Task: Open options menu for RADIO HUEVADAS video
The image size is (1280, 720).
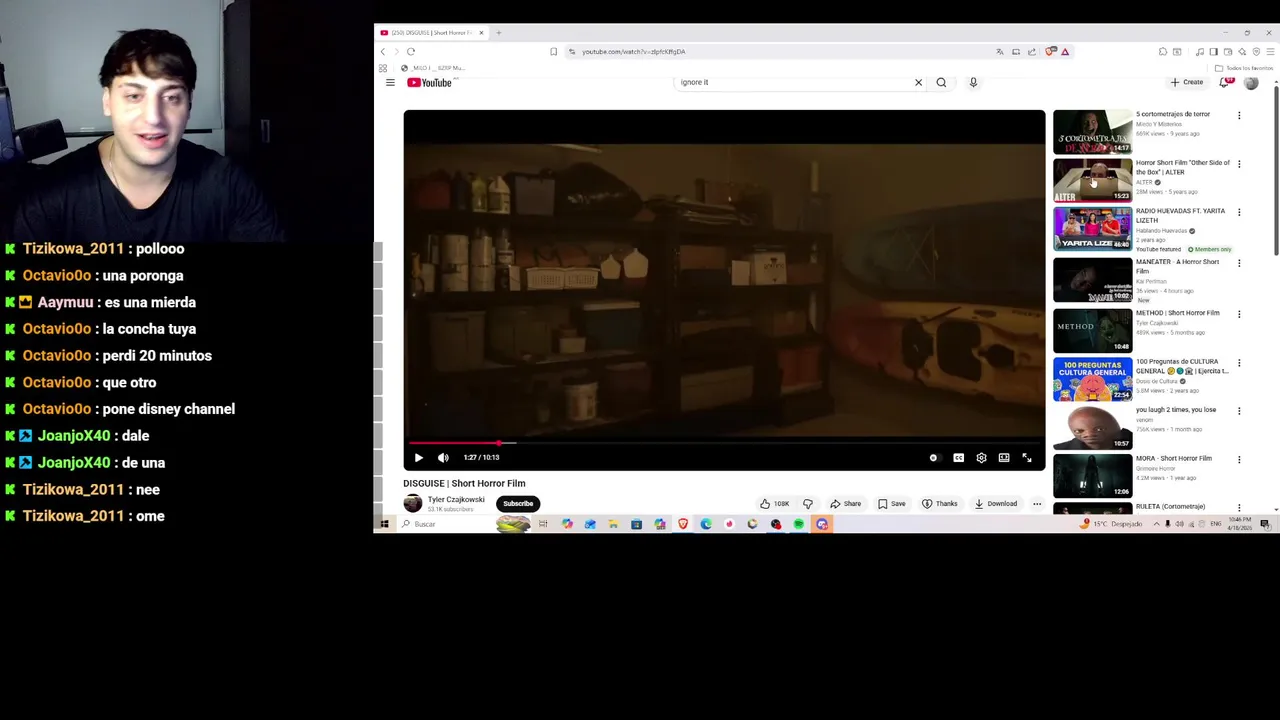Action: [1239, 213]
